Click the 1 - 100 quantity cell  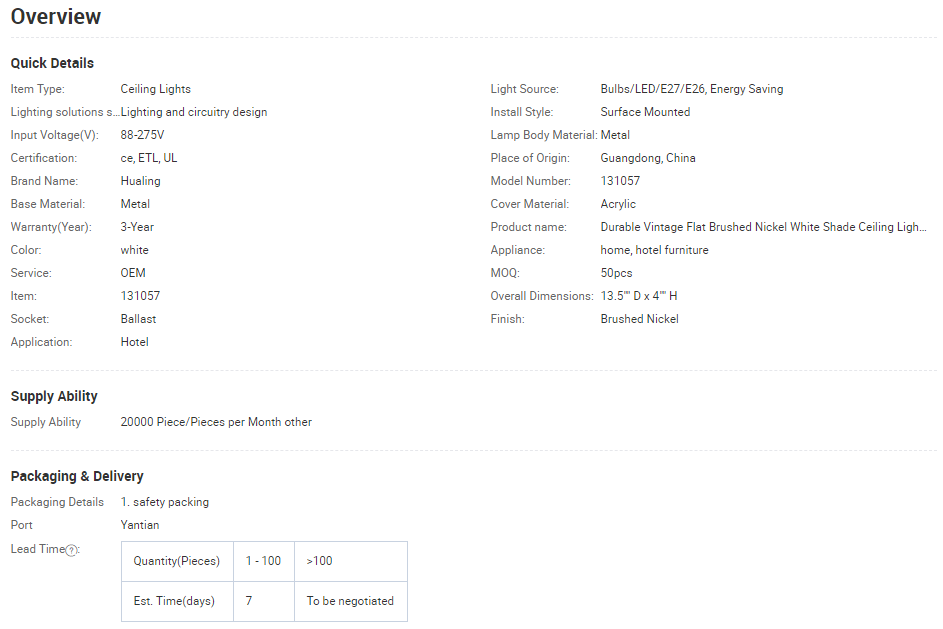[263, 561]
